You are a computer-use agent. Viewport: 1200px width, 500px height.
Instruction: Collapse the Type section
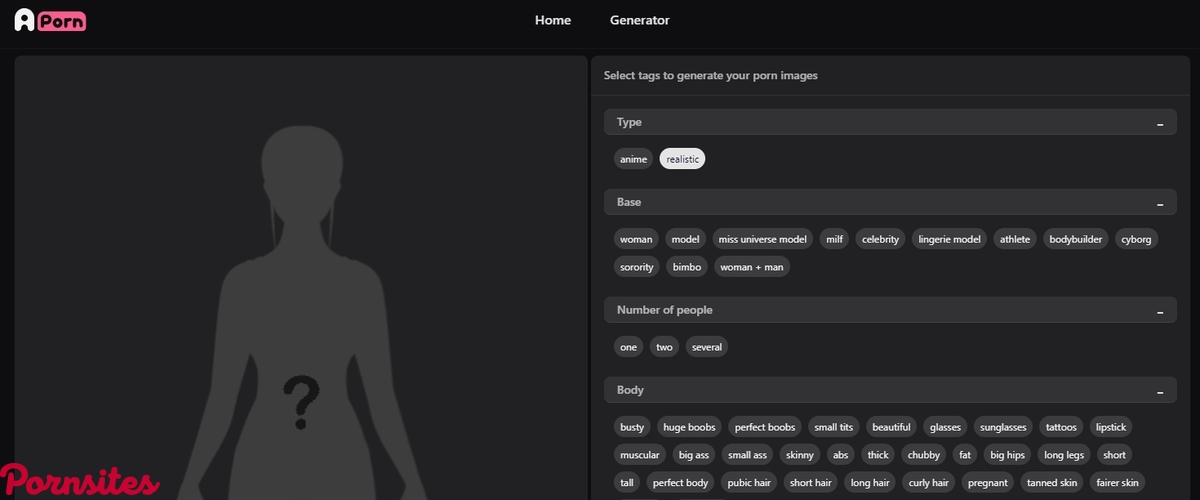[x=1160, y=123]
